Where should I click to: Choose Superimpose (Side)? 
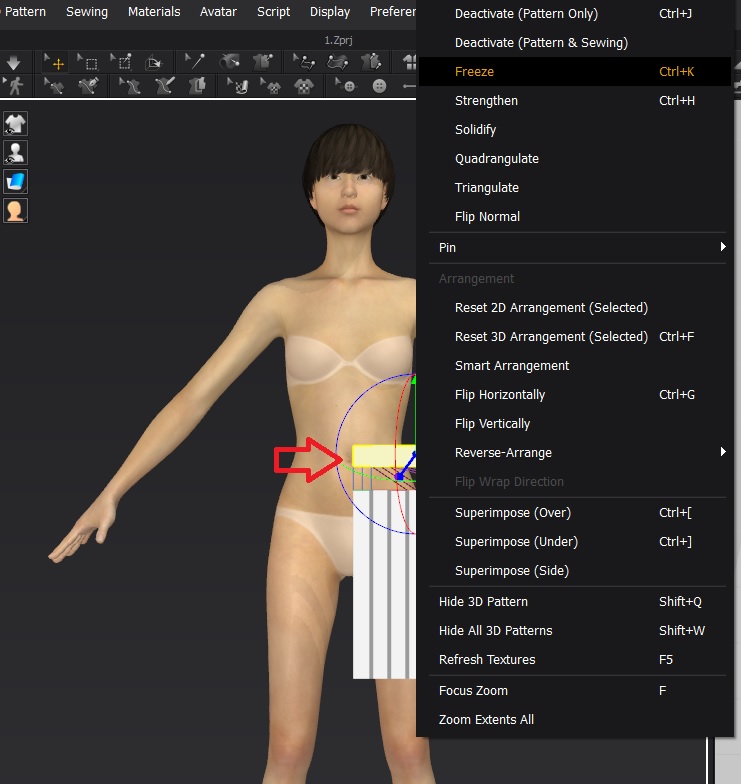click(574, 570)
